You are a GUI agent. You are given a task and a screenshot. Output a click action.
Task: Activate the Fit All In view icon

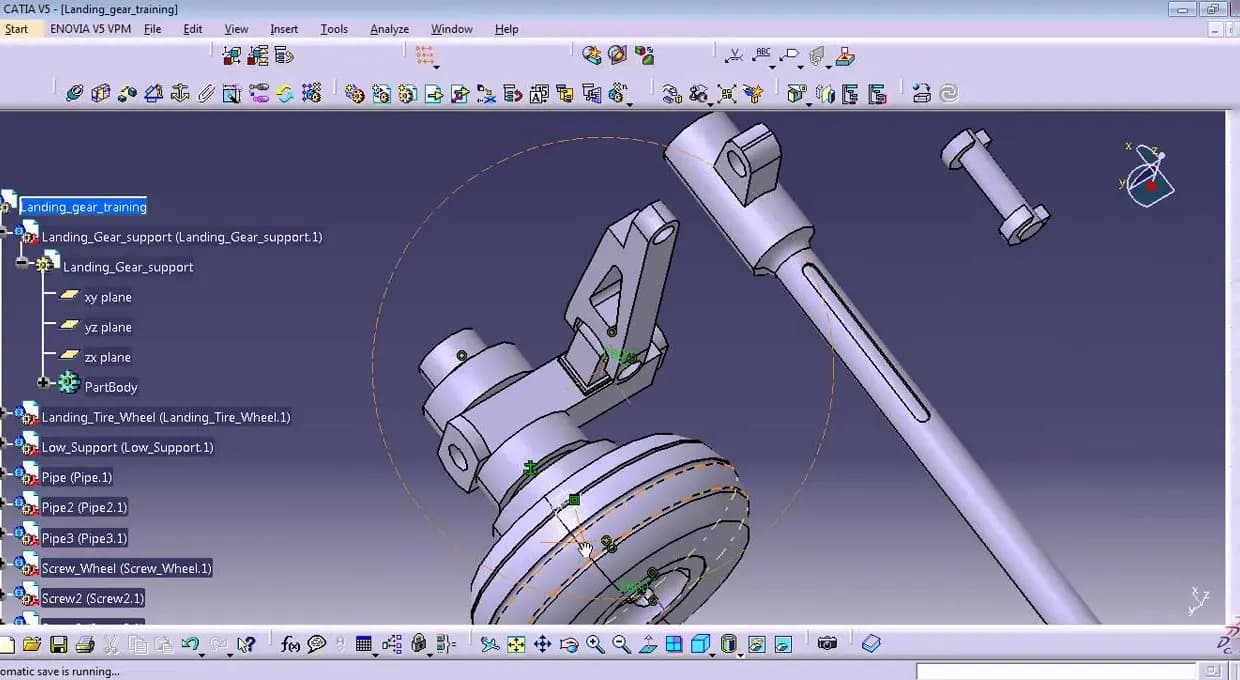click(516, 644)
